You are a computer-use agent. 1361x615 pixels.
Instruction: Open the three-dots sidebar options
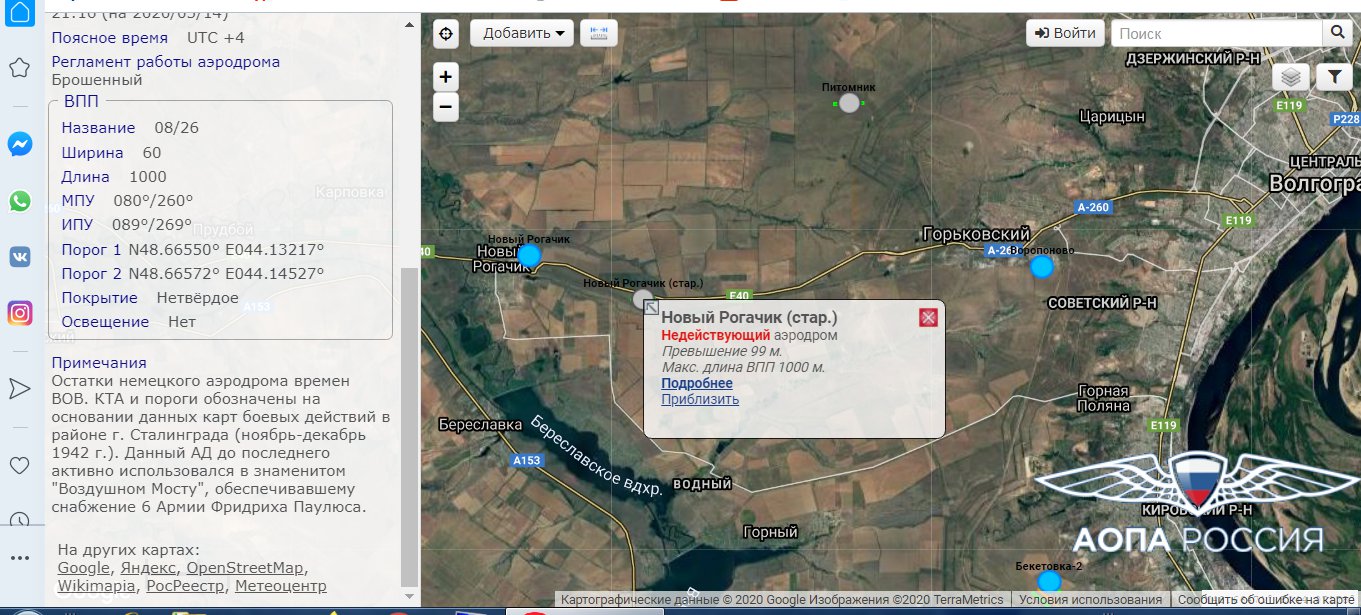click(x=19, y=557)
